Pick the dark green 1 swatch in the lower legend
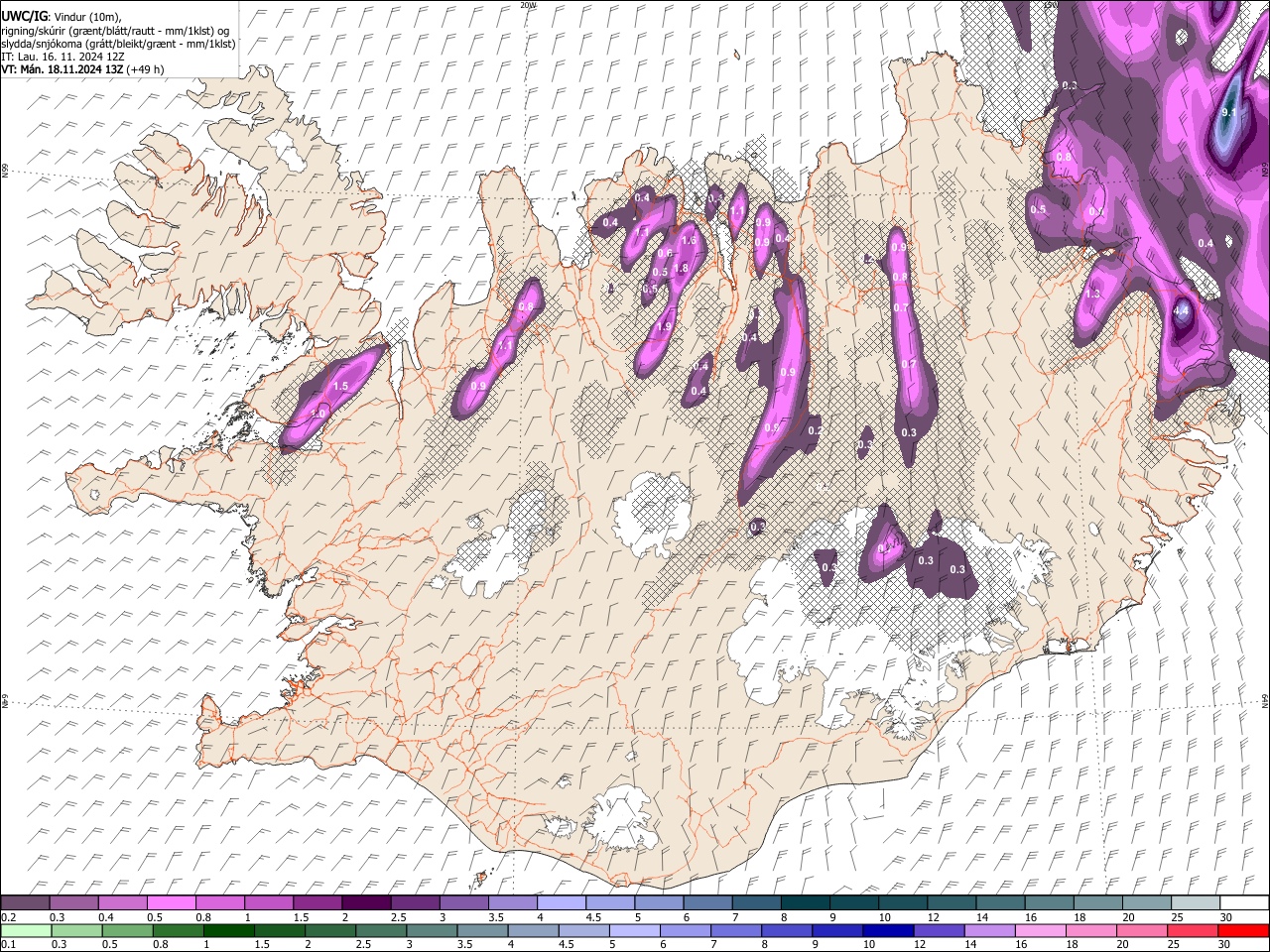The height and width of the screenshot is (952, 1270). pyautogui.click(x=230, y=931)
